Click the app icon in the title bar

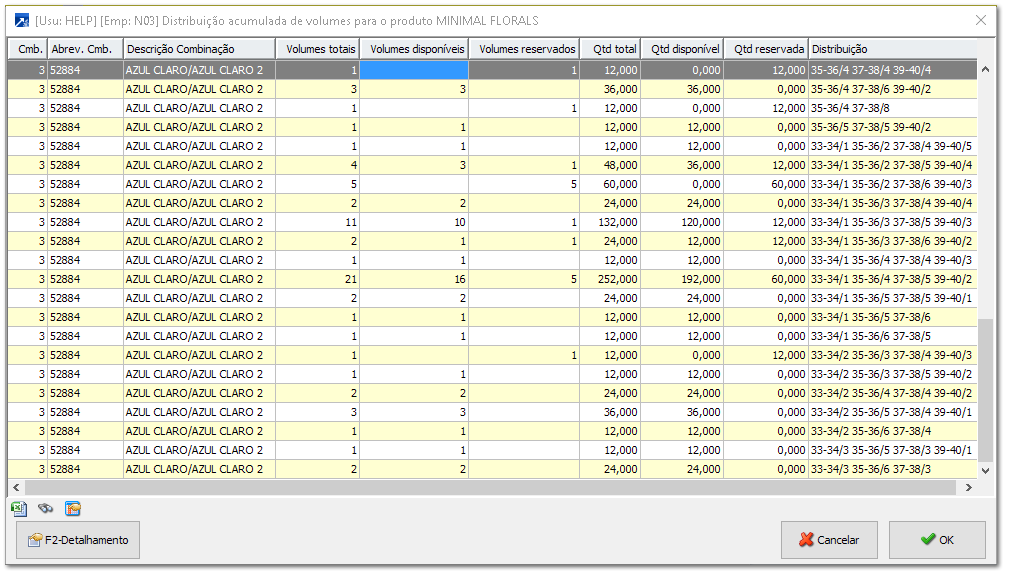tap(21, 21)
